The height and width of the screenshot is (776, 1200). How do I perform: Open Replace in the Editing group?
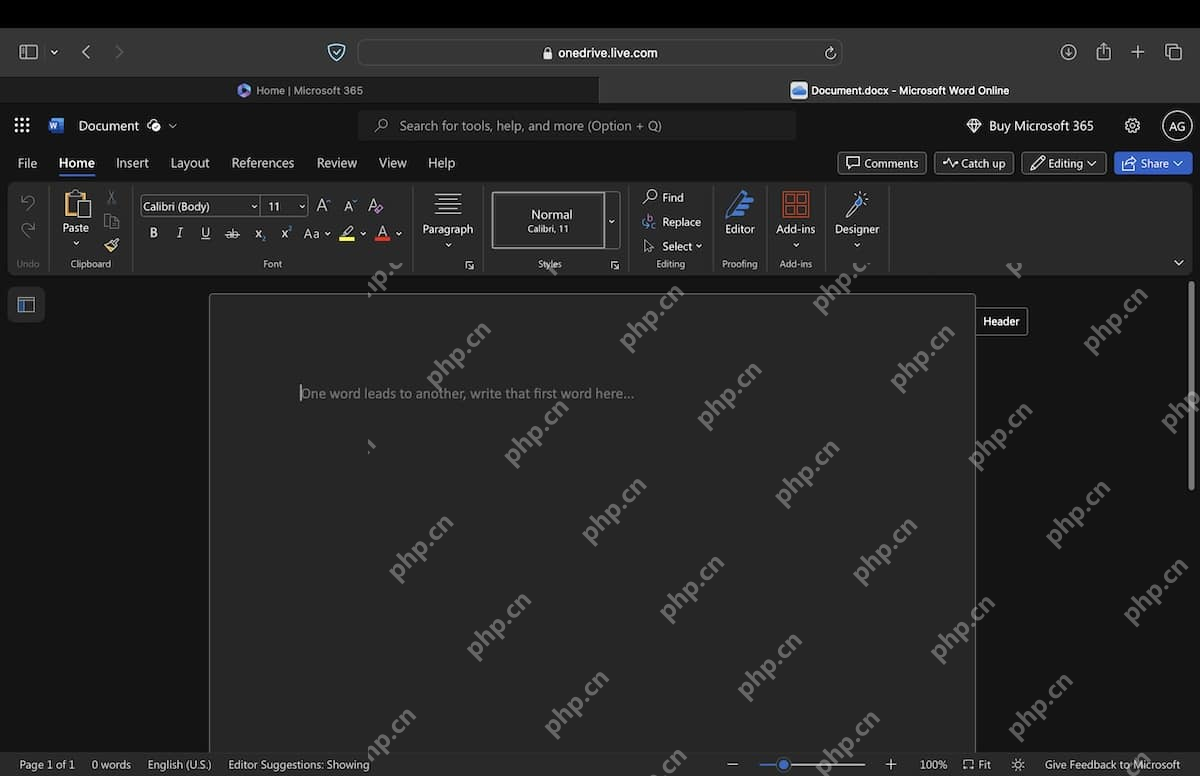[671, 222]
